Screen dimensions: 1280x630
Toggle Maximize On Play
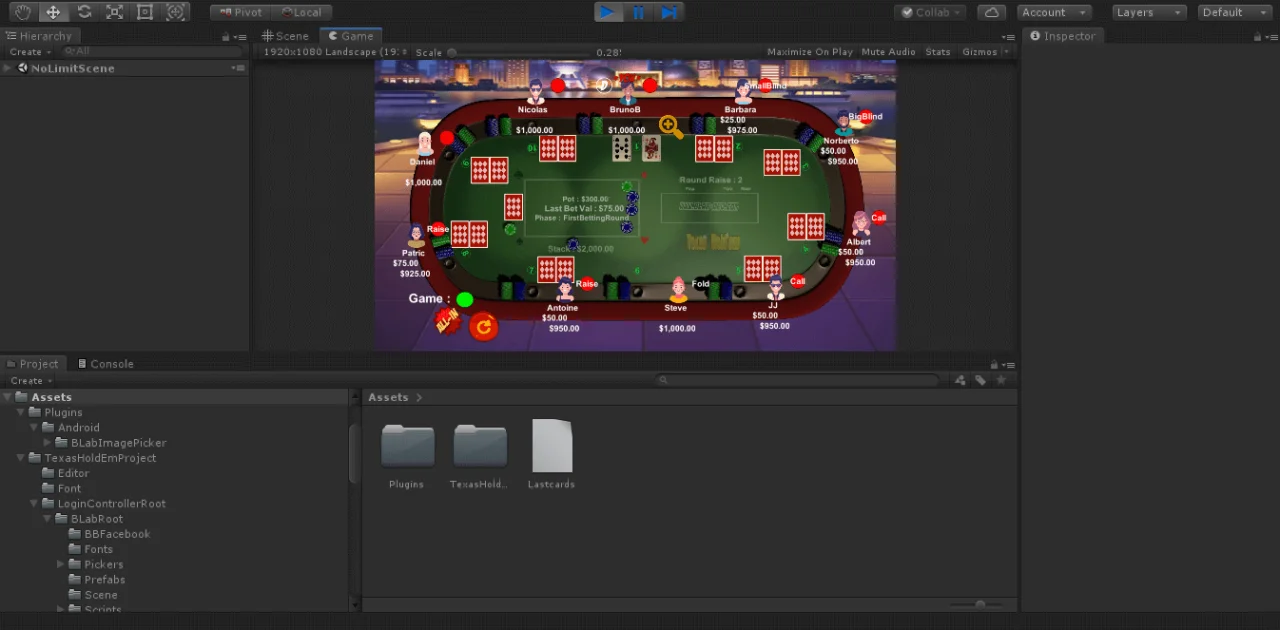[809, 52]
